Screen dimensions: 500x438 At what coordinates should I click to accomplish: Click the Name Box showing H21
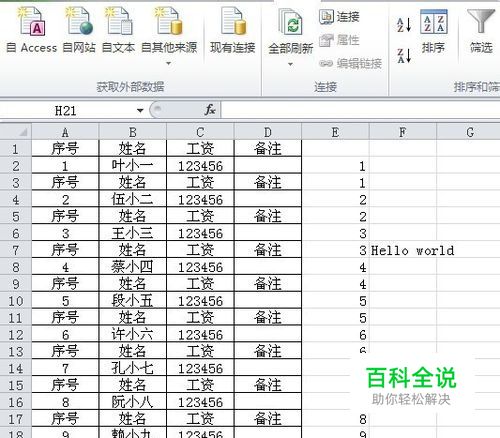[67, 110]
